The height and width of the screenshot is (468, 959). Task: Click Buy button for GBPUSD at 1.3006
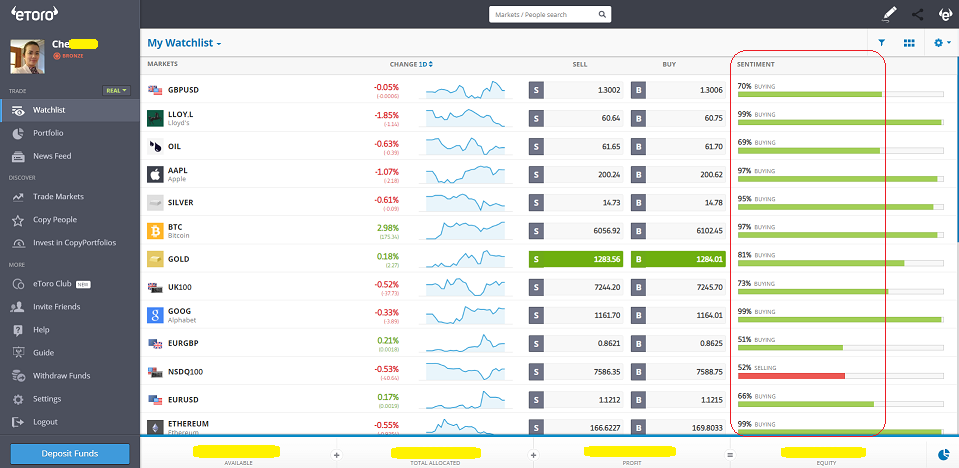click(x=678, y=90)
